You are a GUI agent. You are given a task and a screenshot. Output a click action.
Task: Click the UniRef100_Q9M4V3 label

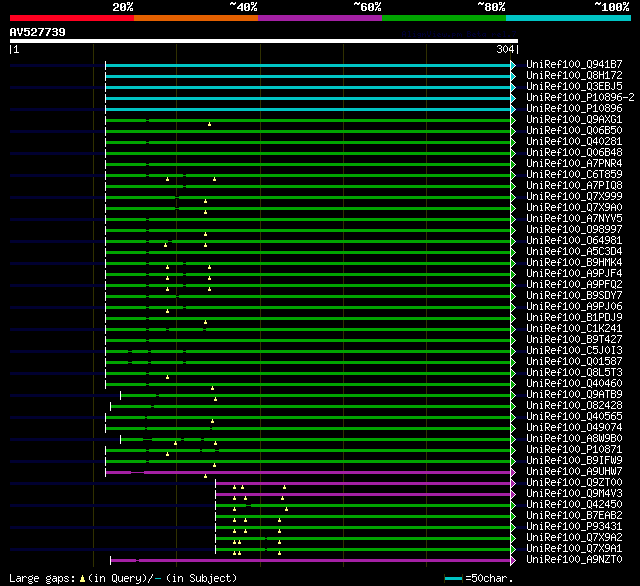point(574,494)
